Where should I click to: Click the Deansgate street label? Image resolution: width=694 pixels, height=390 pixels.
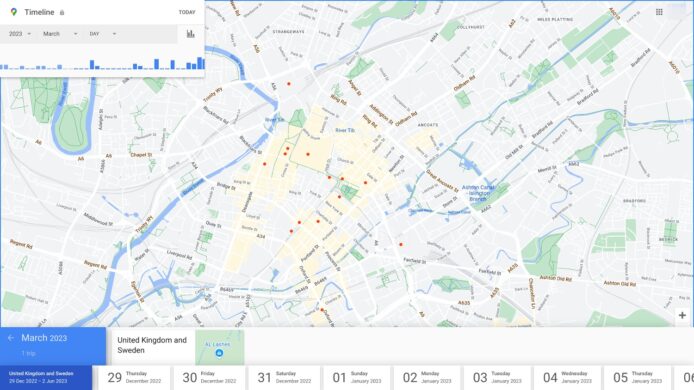click(247, 202)
